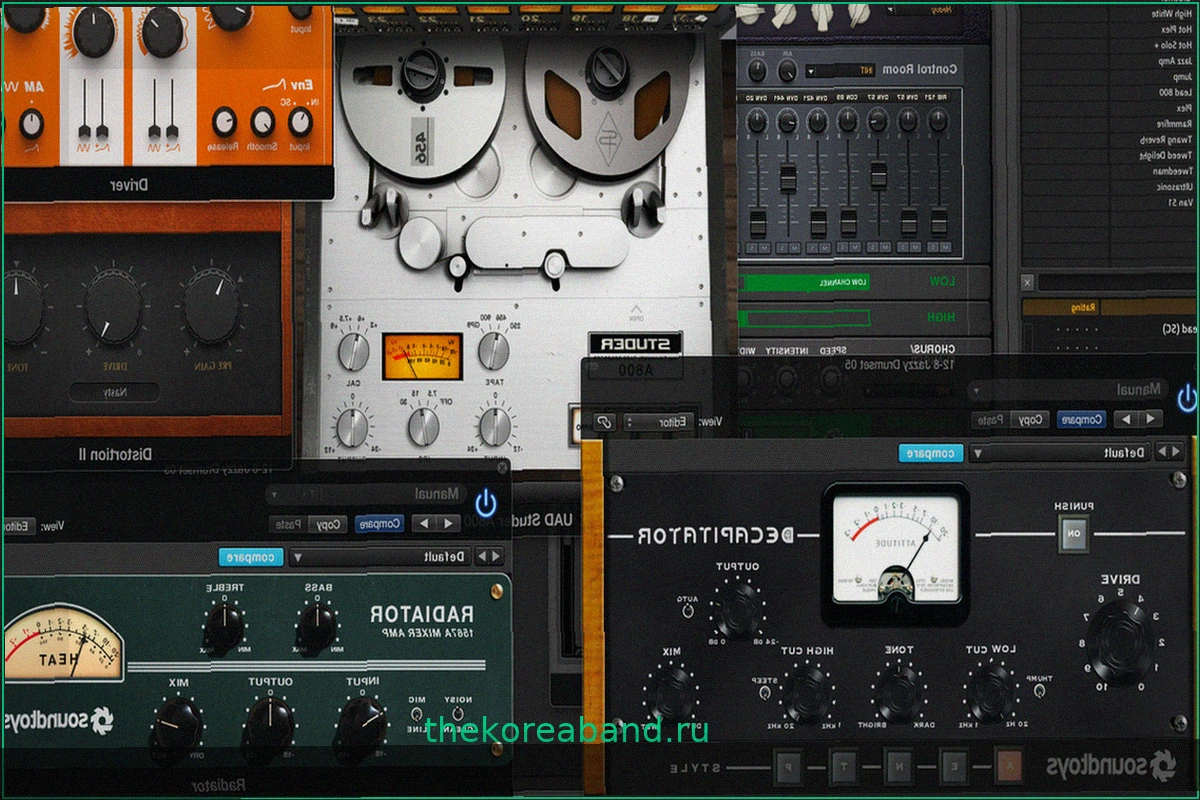Clear the preset search field with X
The width and height of the screenshot is (1200, 800).
tap(1027, 283)
